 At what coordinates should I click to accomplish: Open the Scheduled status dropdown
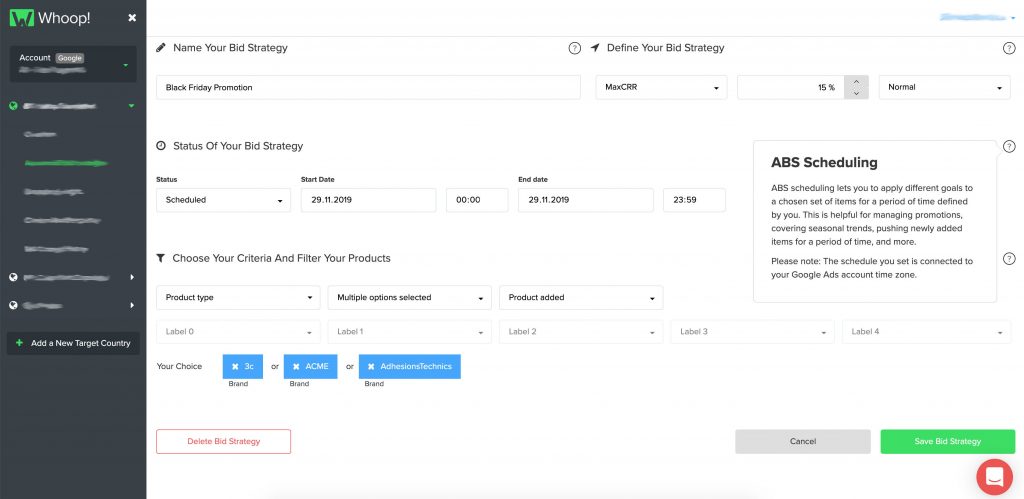pos(223,200)
